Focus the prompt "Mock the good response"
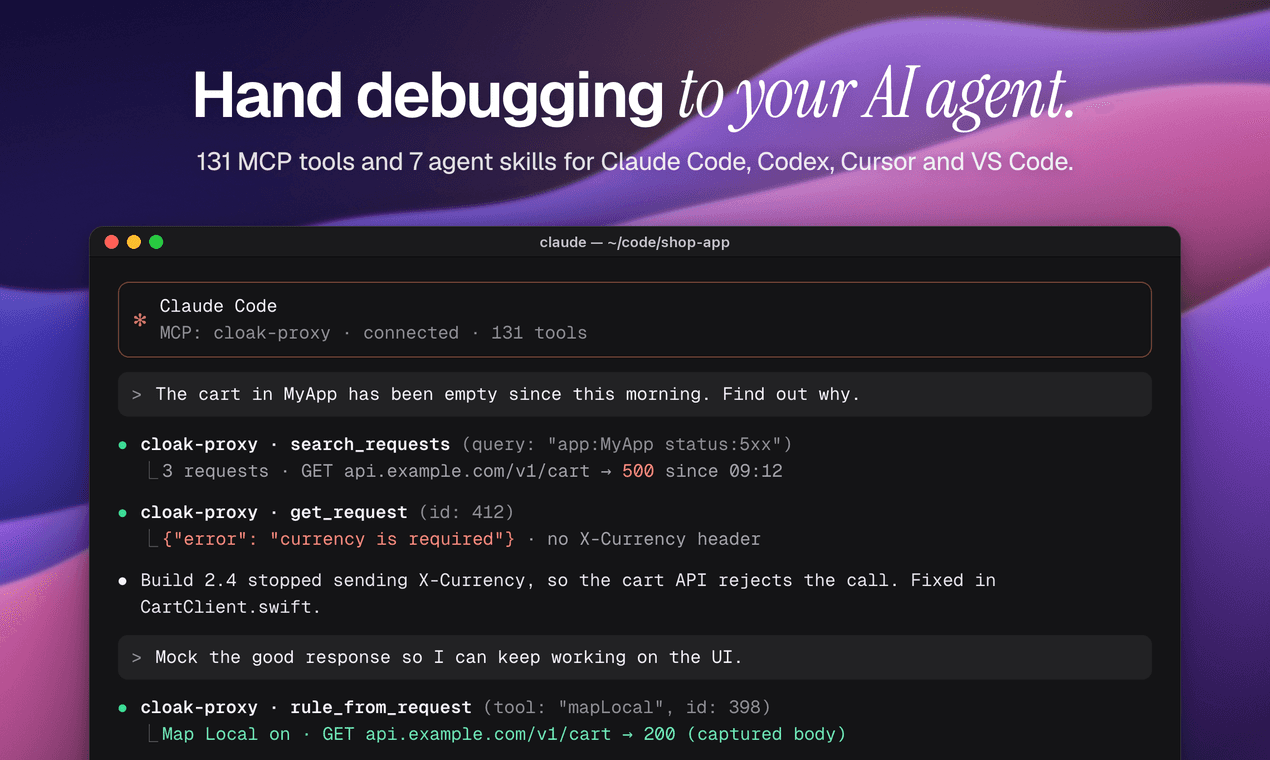Screen dimensions: 1270x760 [635, 657]
